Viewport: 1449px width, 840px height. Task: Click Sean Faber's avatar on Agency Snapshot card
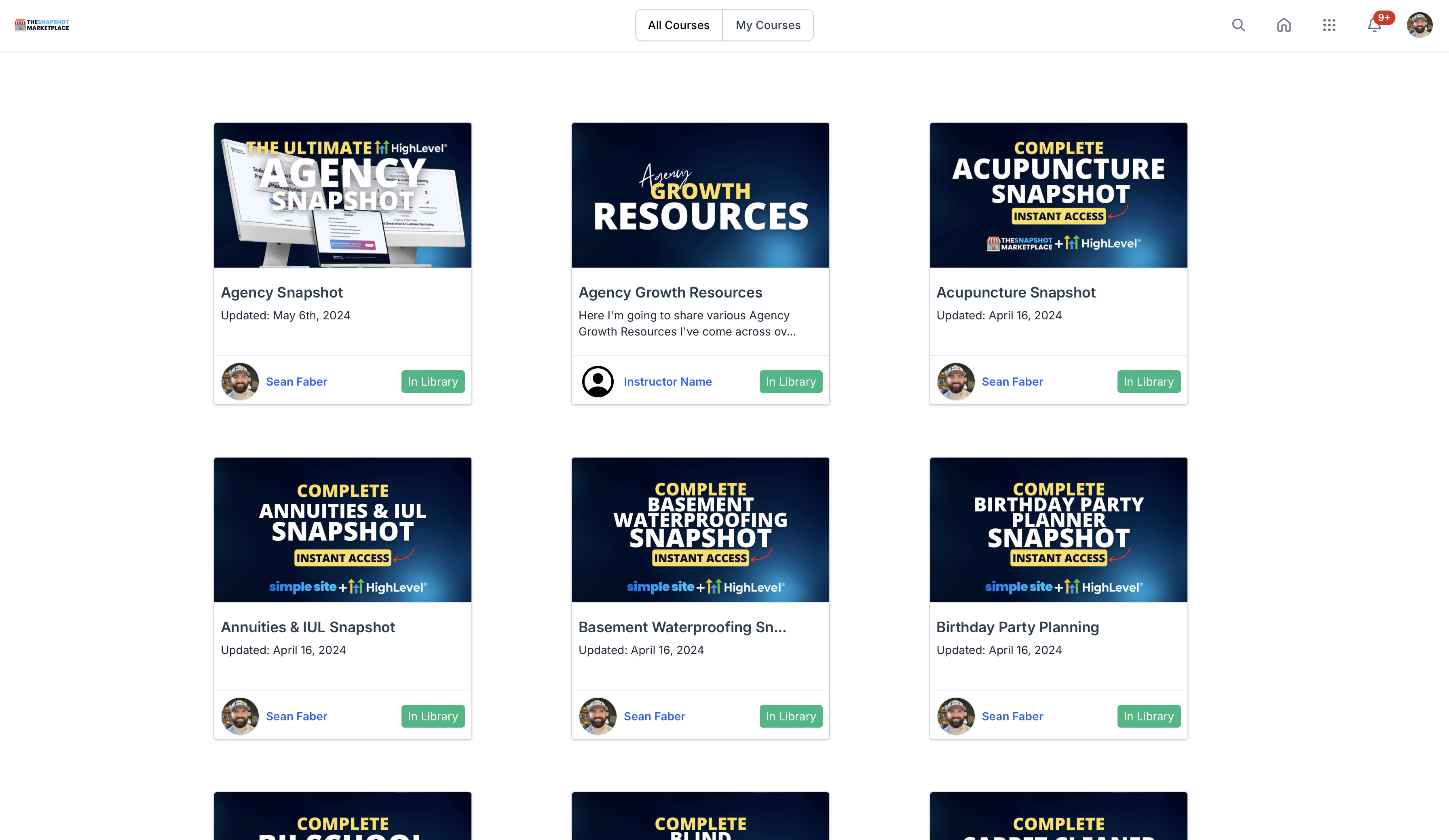pyautogui.click(x=240, y=381)
